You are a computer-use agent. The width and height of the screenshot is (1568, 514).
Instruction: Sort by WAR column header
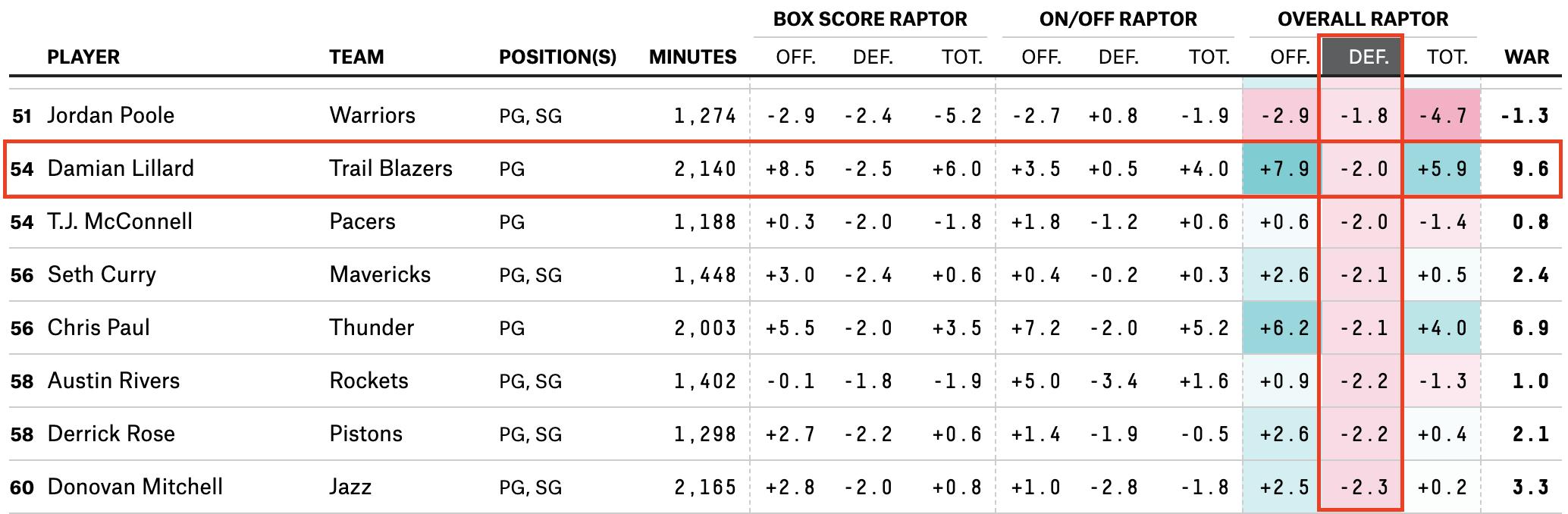point(1526,58)
